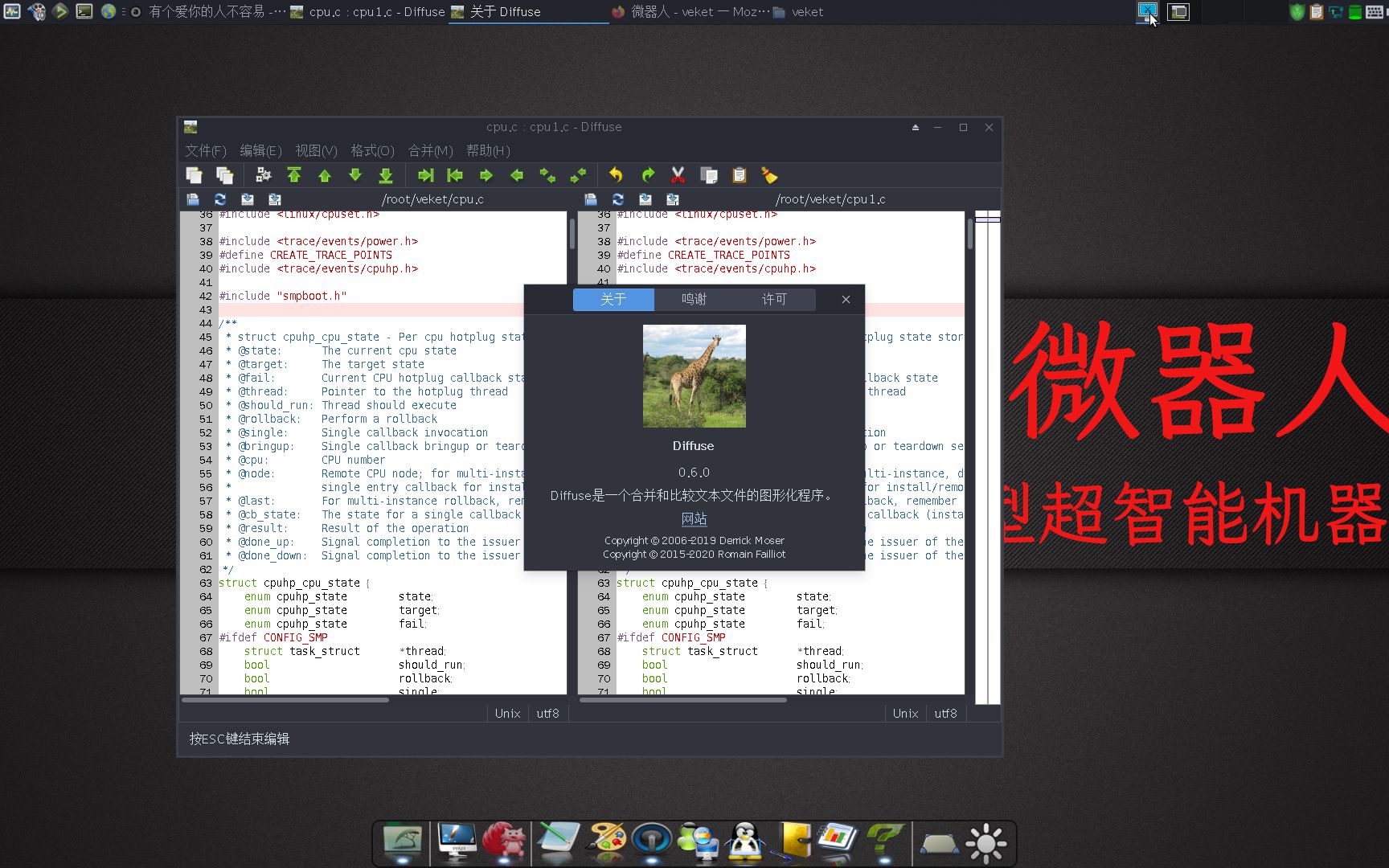
Task: Jump to first difference with toolbar icon
Action: click(x=294, y=175)
